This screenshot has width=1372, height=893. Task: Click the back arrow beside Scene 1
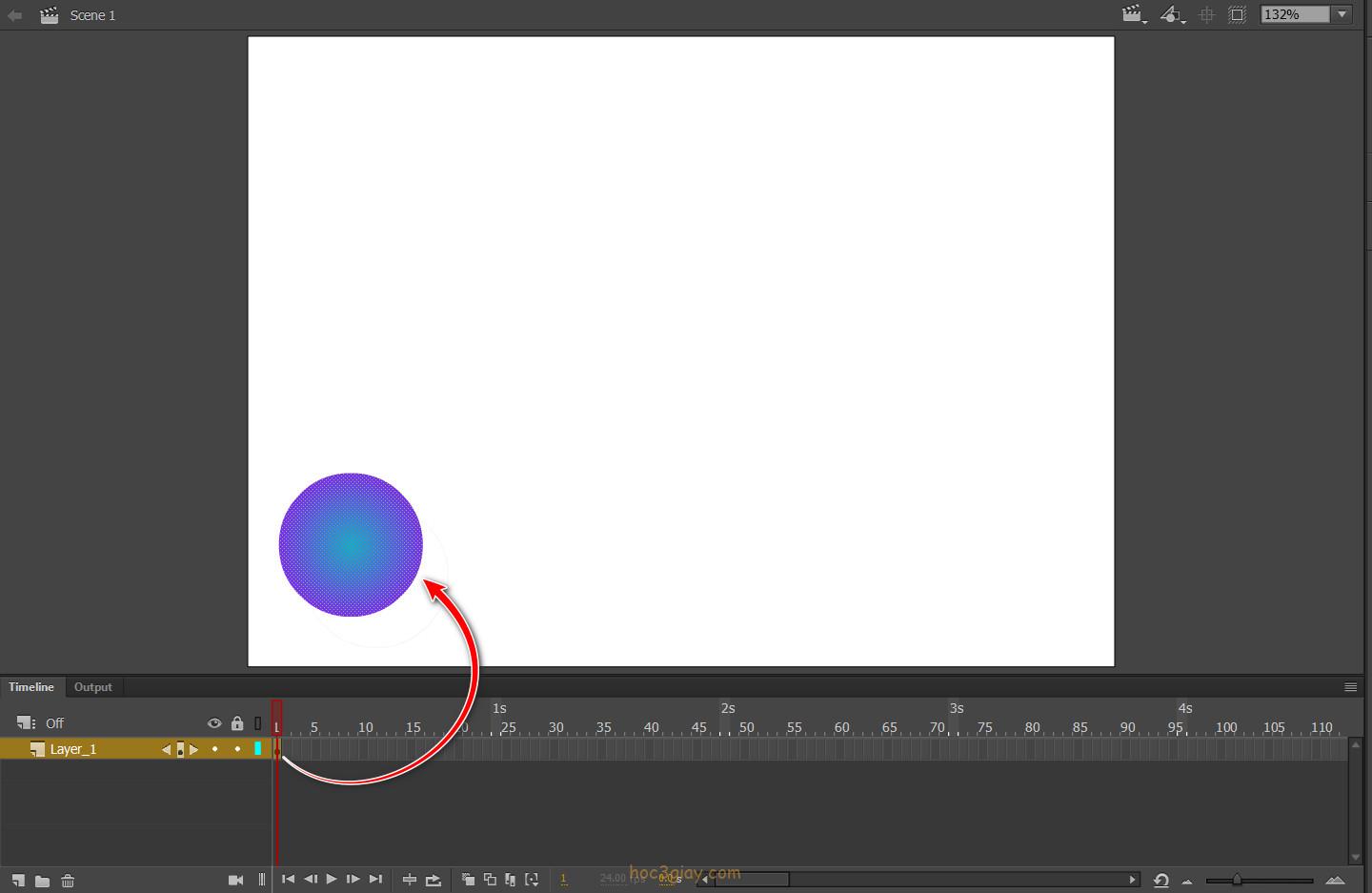tap(14, 15)
